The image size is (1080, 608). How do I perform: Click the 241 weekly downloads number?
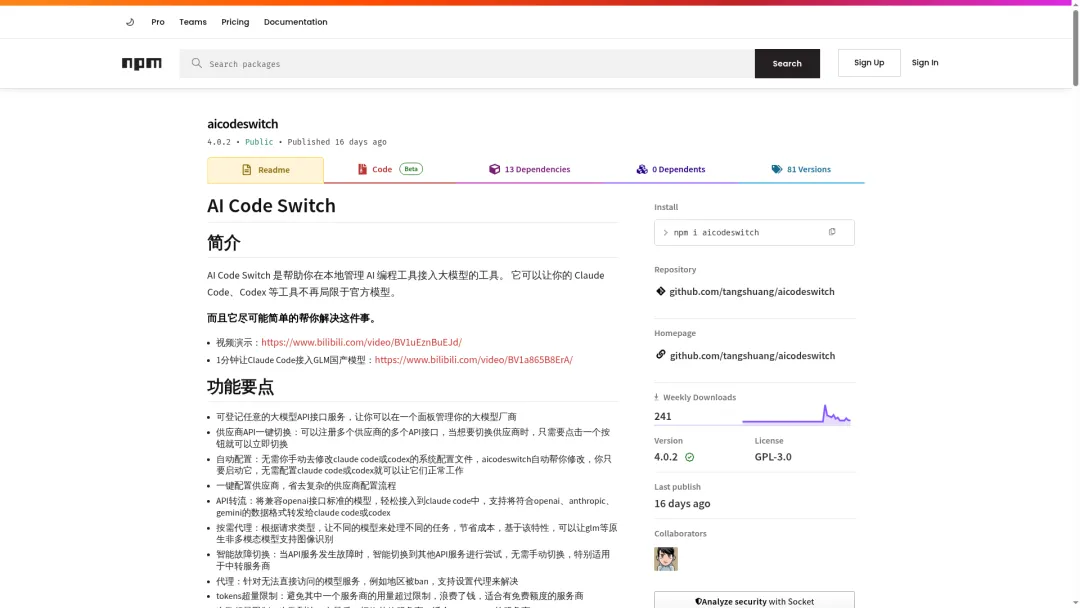[x=663, y=416]
